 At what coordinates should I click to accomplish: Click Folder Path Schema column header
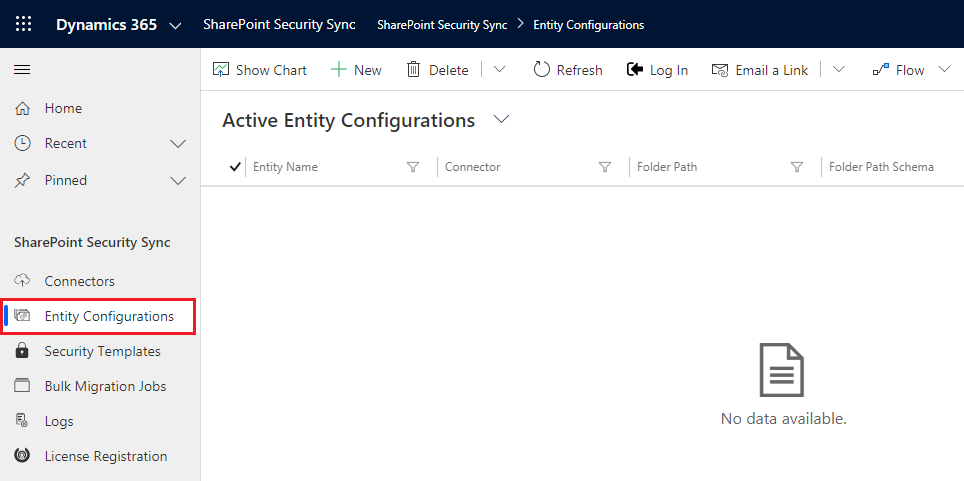coord(881,167)
